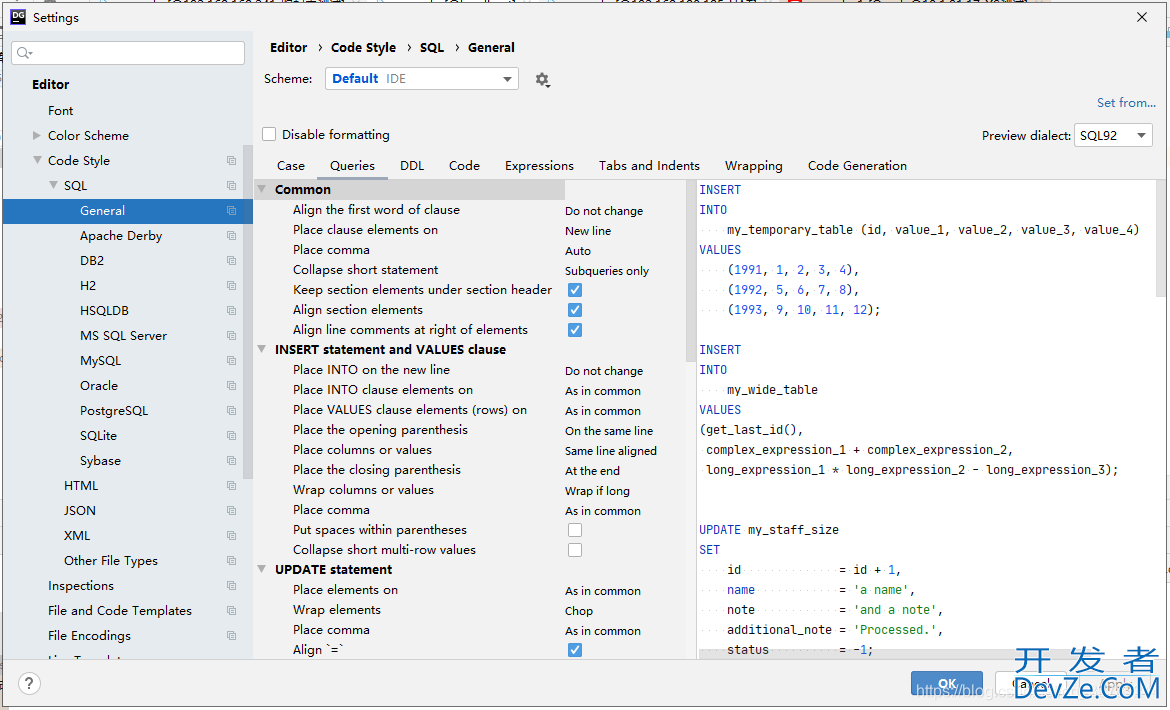Open the Scheme dropdown
Viewport: 1170px width, 710px height.
[x=422, y=78]
